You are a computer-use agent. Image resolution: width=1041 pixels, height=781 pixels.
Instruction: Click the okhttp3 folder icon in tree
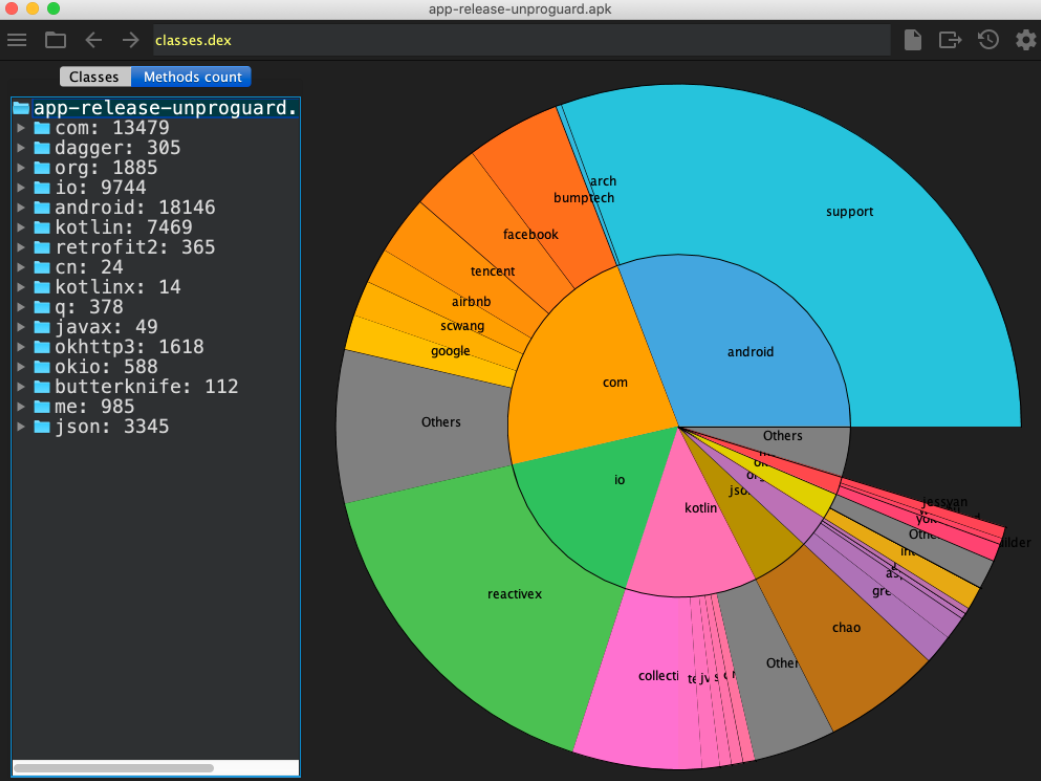point(42,347)
